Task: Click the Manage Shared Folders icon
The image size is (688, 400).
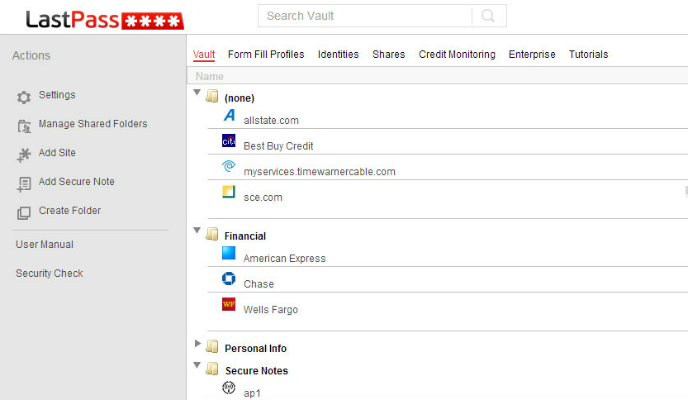Action: tap(24, 126)
